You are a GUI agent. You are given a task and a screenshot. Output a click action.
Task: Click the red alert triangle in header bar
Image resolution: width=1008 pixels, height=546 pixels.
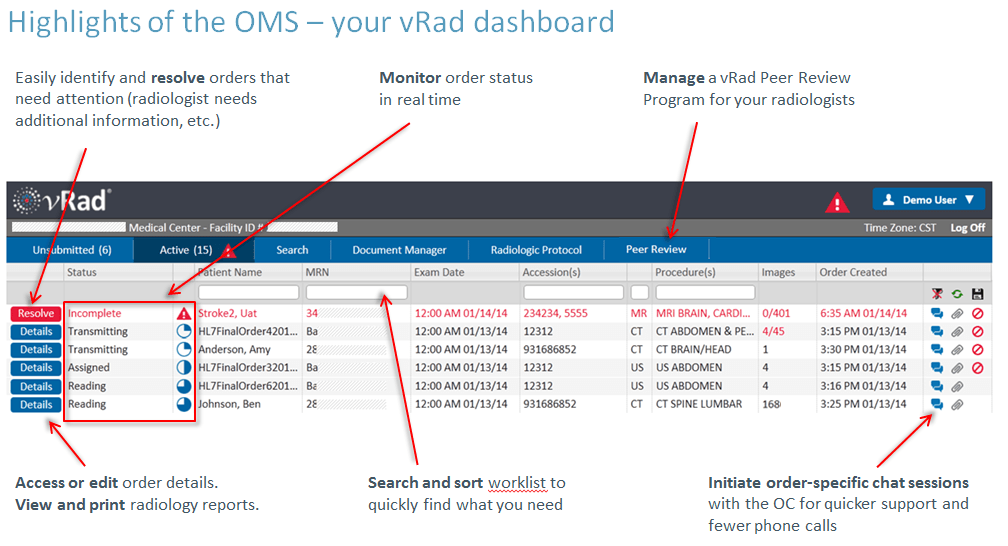[836, 203]
